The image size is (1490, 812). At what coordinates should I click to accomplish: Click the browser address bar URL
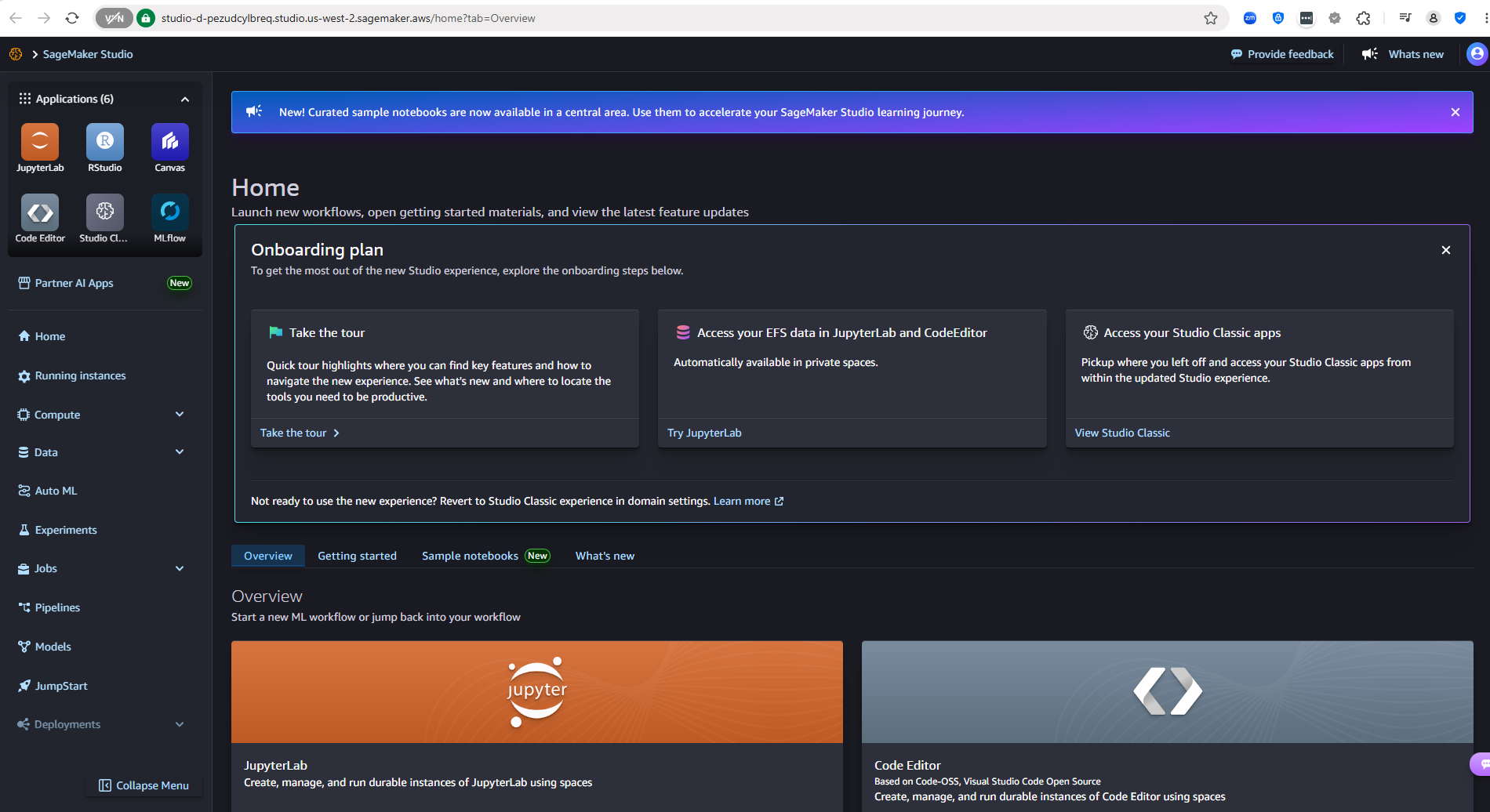348,18
